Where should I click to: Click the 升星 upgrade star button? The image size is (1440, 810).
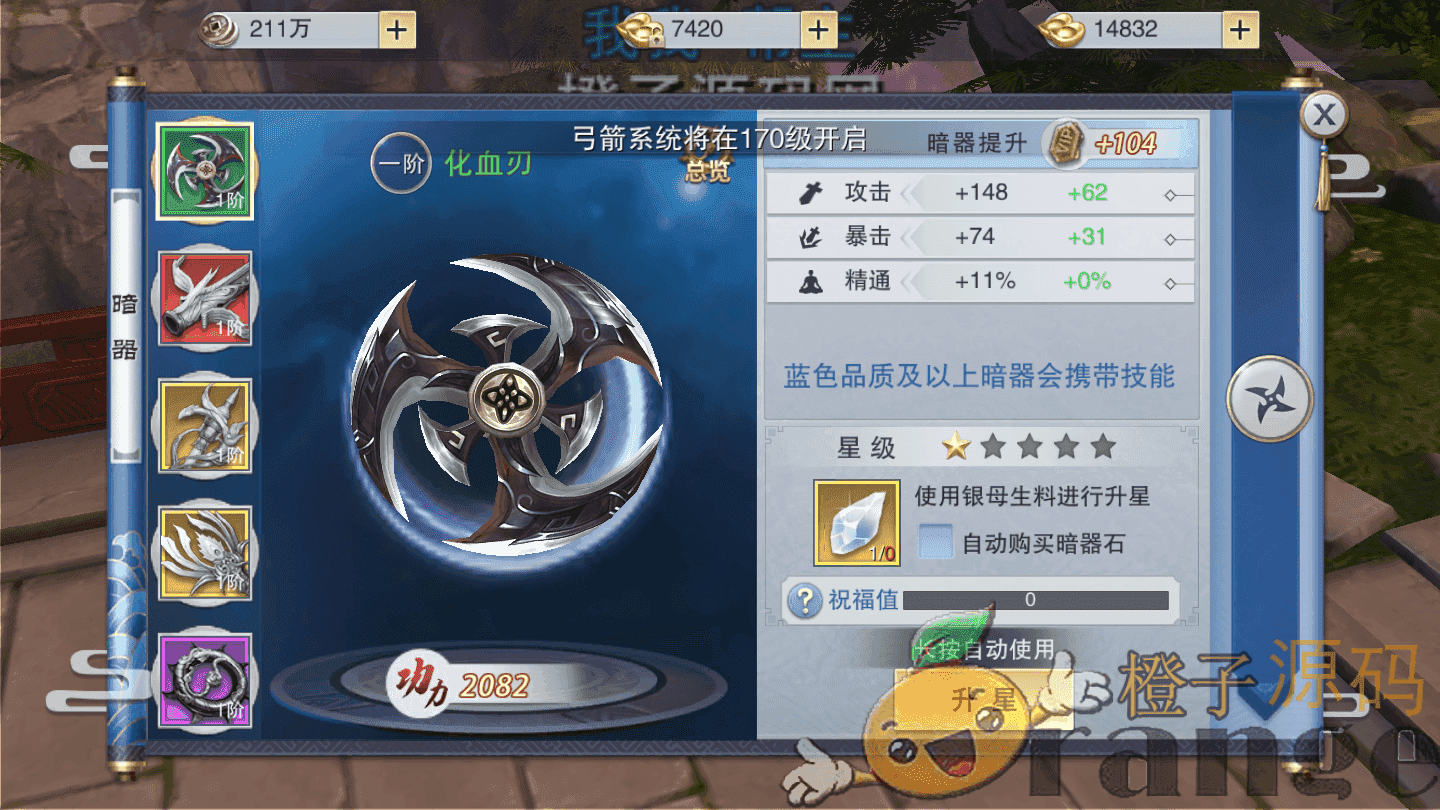coord(984,700)
